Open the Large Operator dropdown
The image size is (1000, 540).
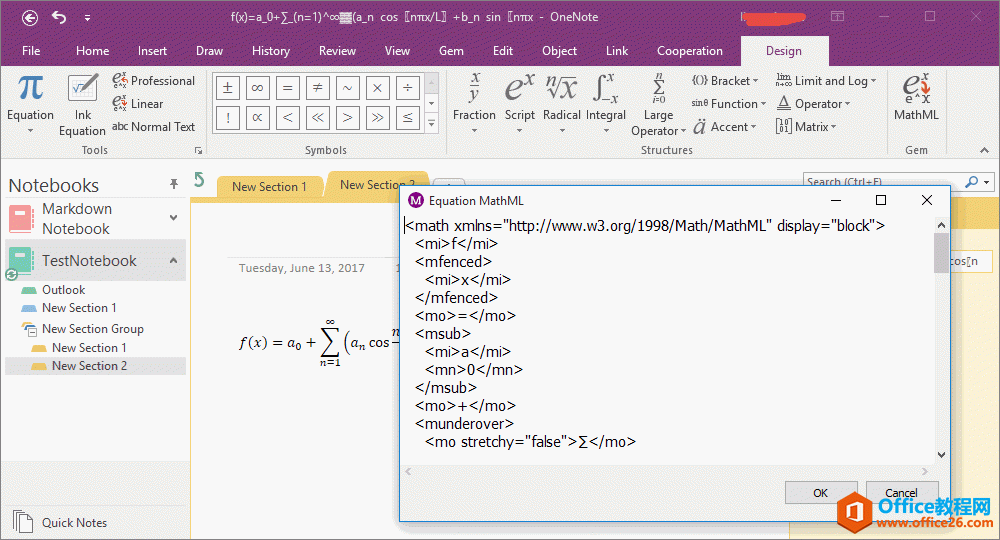(658, 105)
